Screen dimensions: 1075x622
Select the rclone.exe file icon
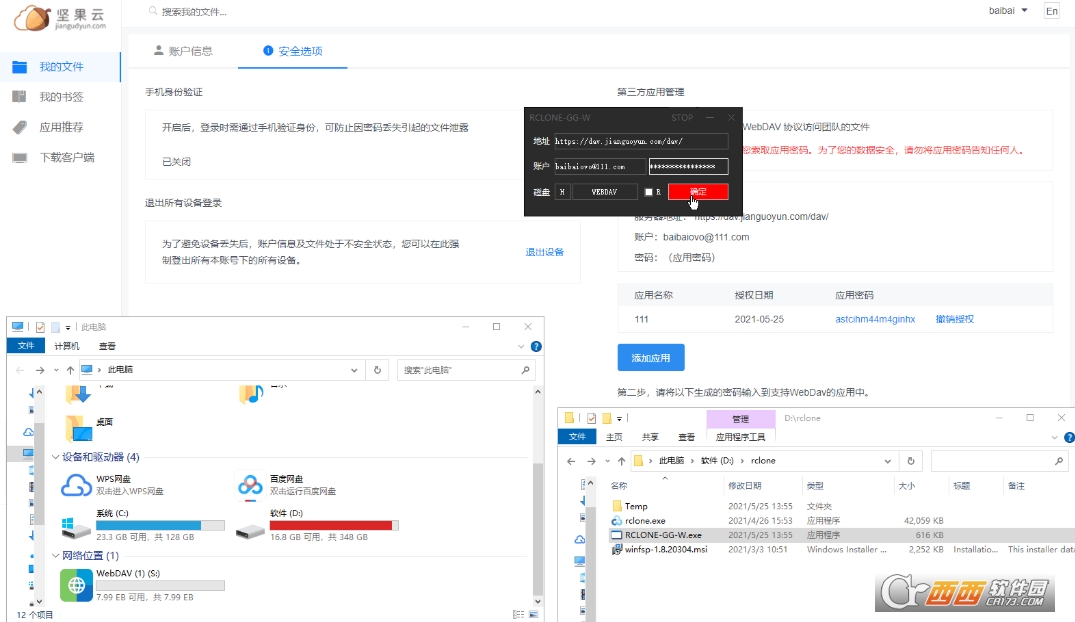coord(617,521)
